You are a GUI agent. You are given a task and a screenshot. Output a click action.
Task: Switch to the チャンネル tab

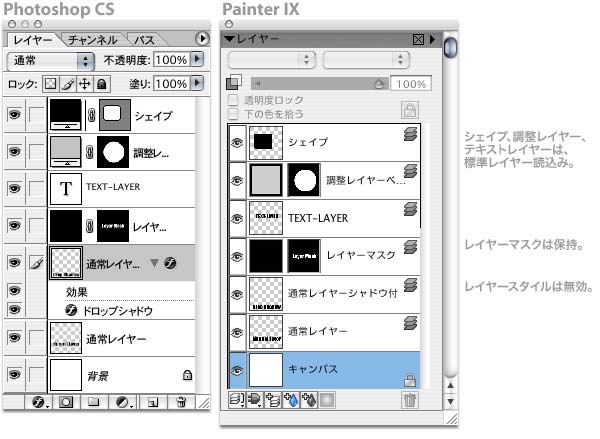[93, 39]
